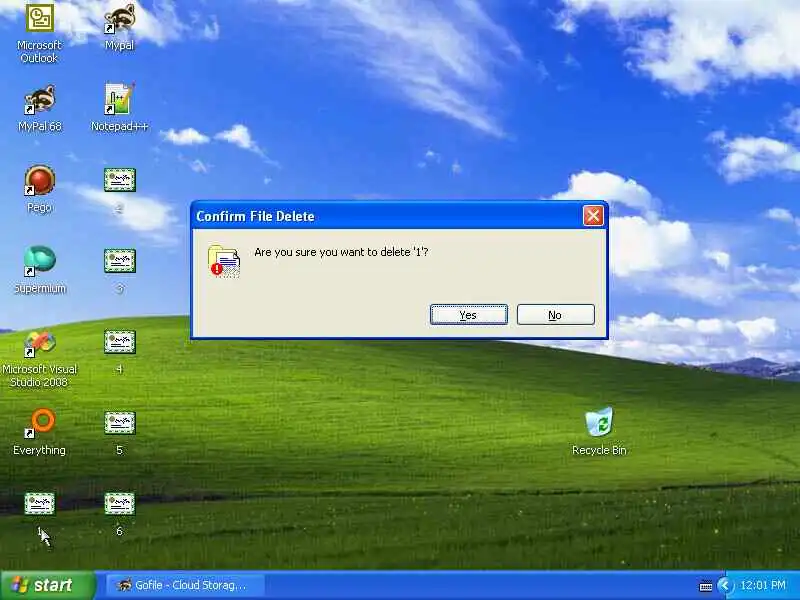Select the certificate file named 1
800x600 pixels.
(39, 504)
